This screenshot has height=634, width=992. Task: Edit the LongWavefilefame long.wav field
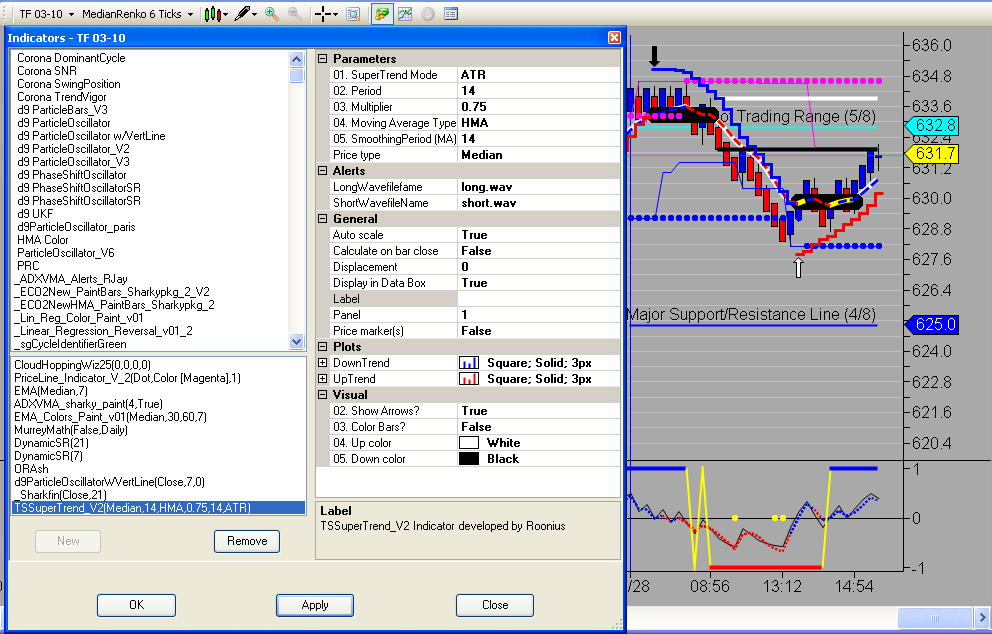pos(538,187)
